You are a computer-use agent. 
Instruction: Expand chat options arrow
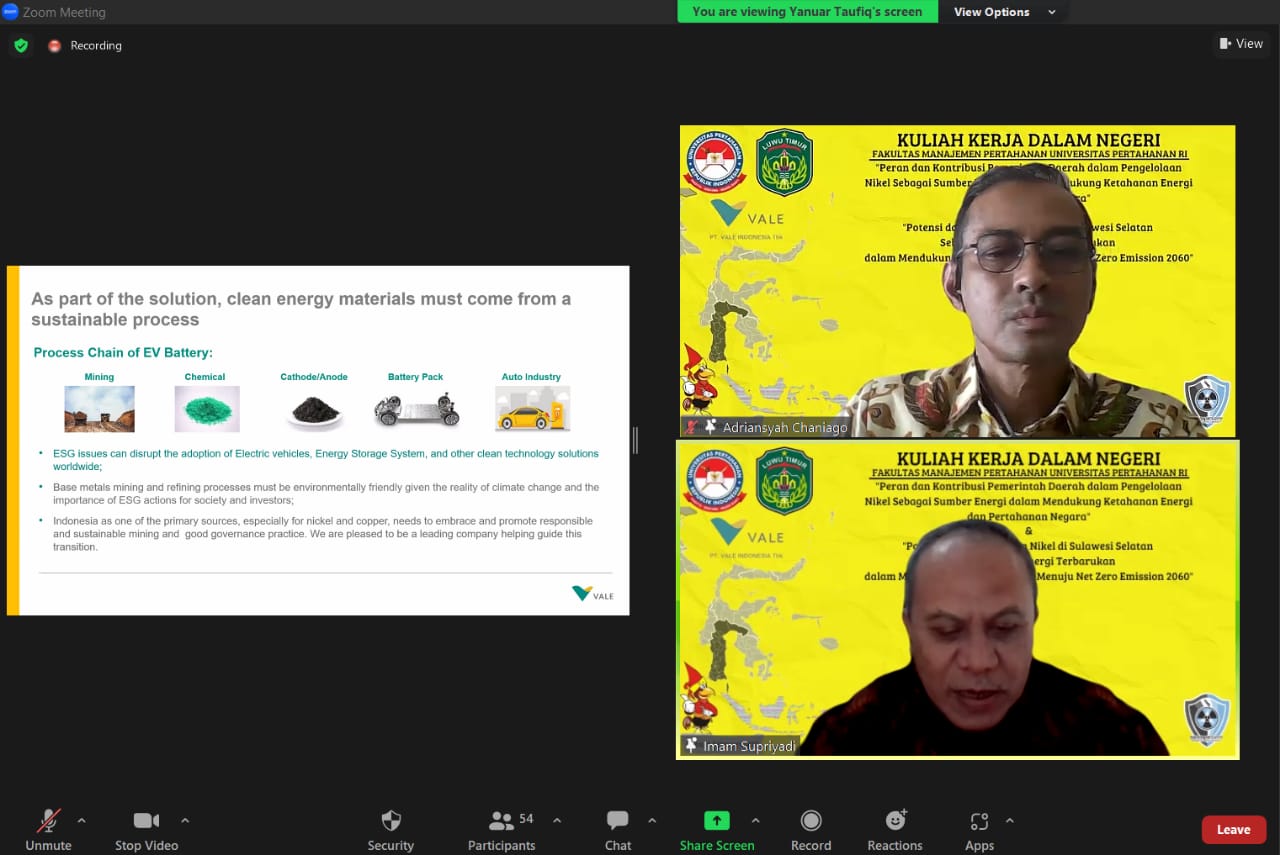[652, 821]
